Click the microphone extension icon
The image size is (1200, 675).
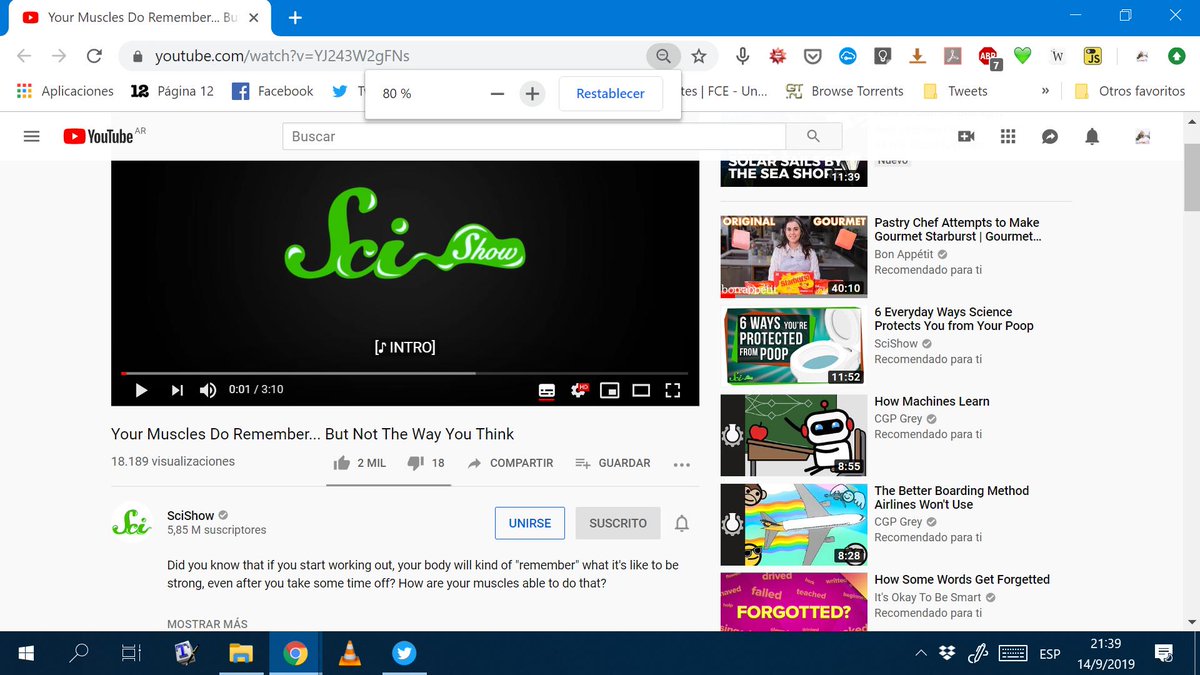coord(743,57)
